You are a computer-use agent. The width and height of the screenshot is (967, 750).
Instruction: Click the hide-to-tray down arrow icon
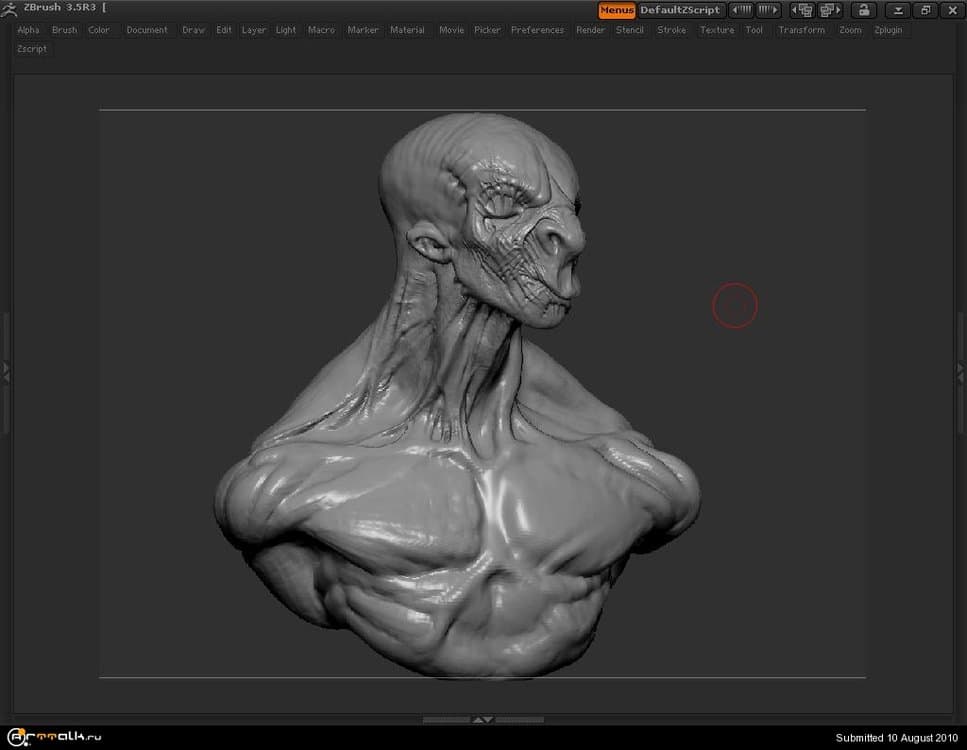coord(898,10)
